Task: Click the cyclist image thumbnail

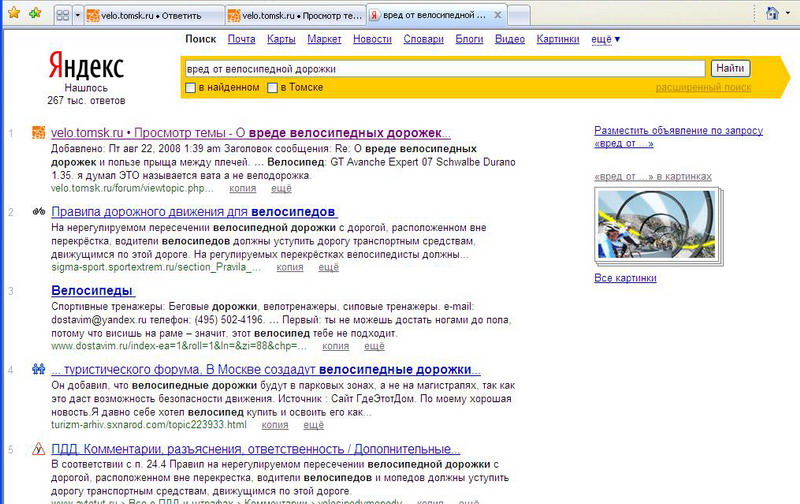Action: (657, 224)
